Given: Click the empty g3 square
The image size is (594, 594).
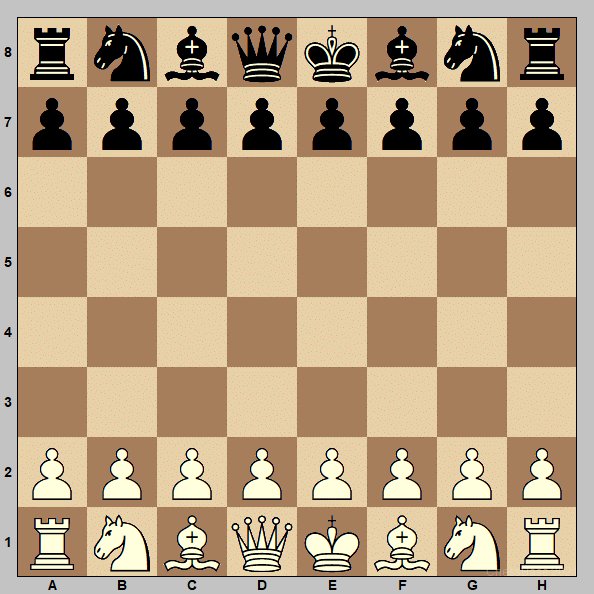Looking at the screenshot, I should click(472, 403).
